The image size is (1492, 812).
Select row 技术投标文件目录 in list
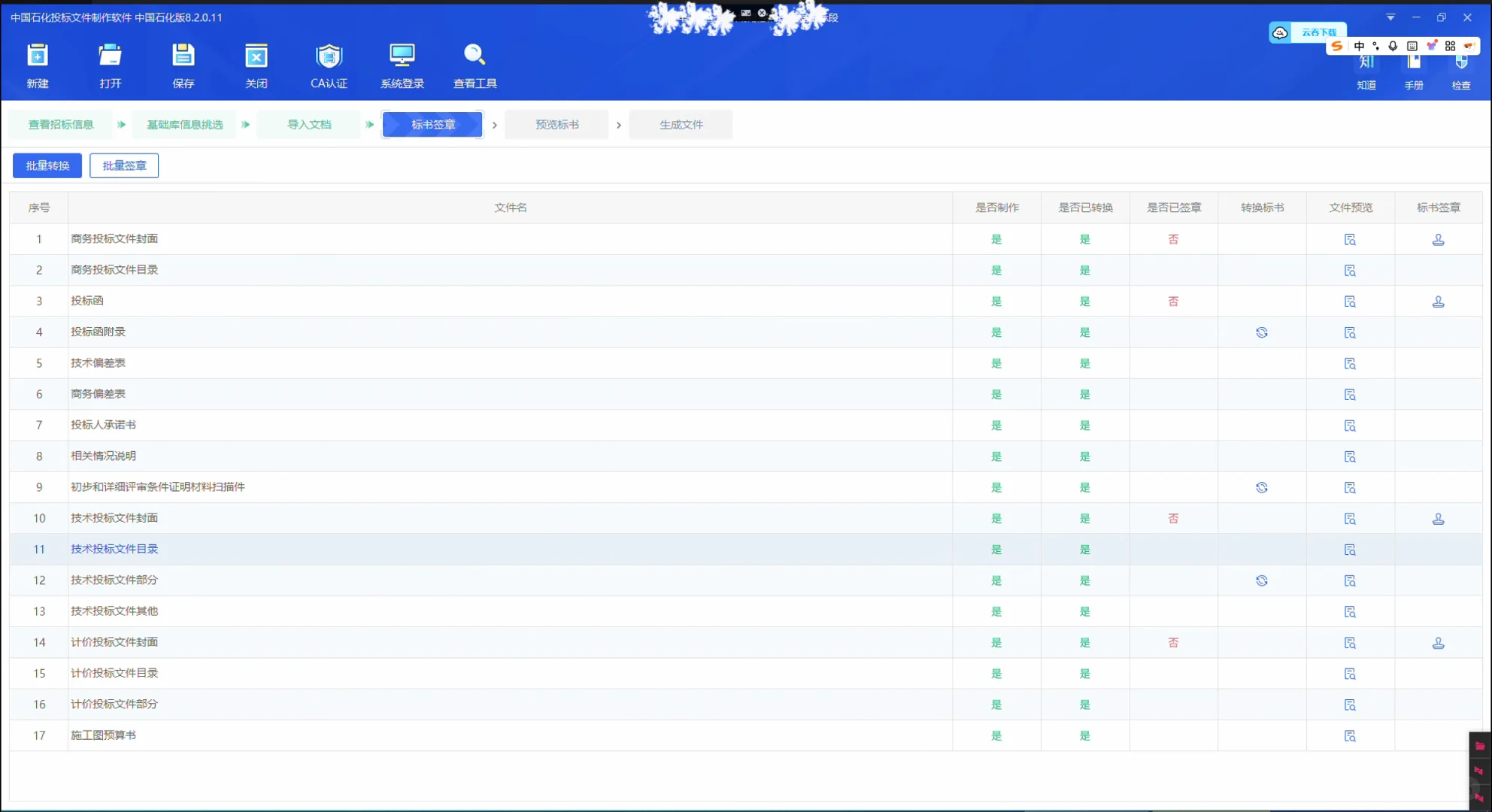pyautogui.click(x=114, y=549)
